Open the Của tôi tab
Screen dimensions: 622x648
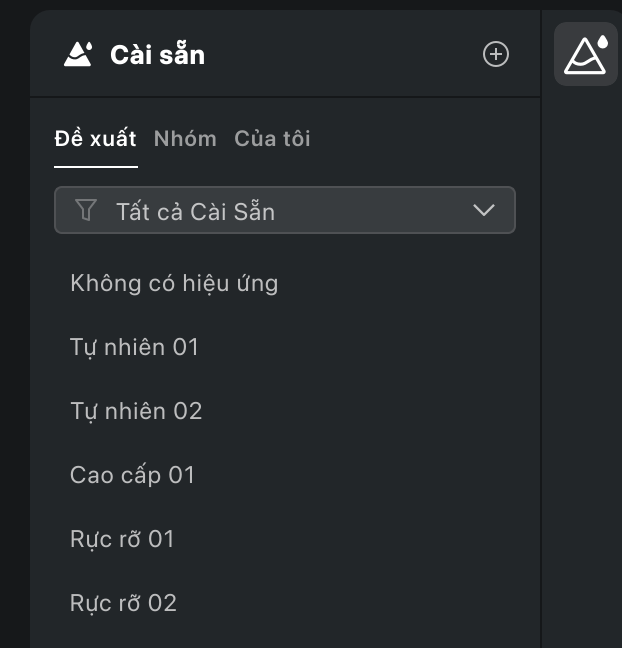(272, 138)
